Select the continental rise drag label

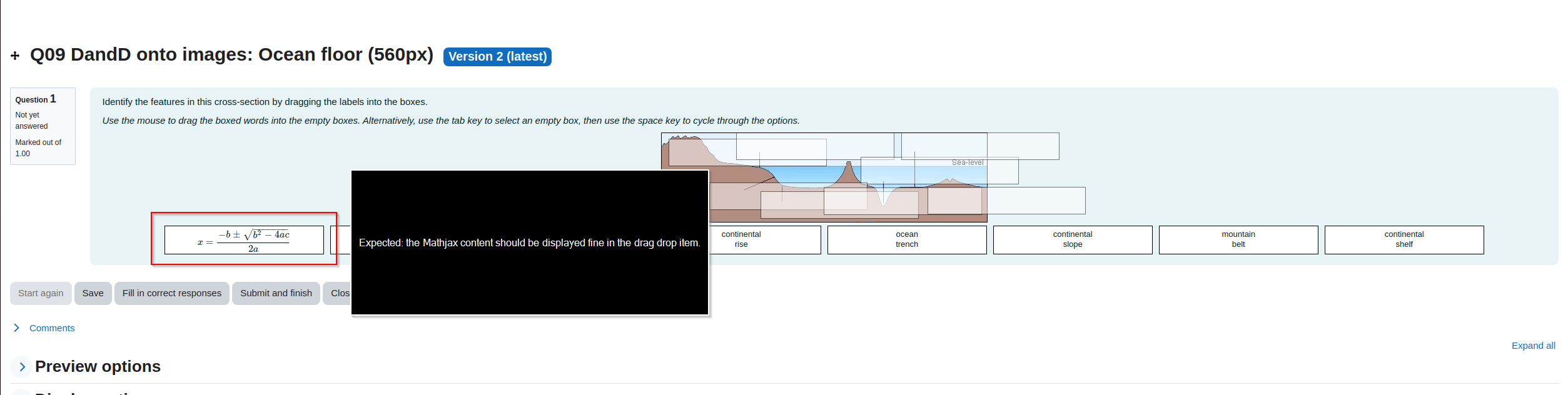tap(764, 240)
